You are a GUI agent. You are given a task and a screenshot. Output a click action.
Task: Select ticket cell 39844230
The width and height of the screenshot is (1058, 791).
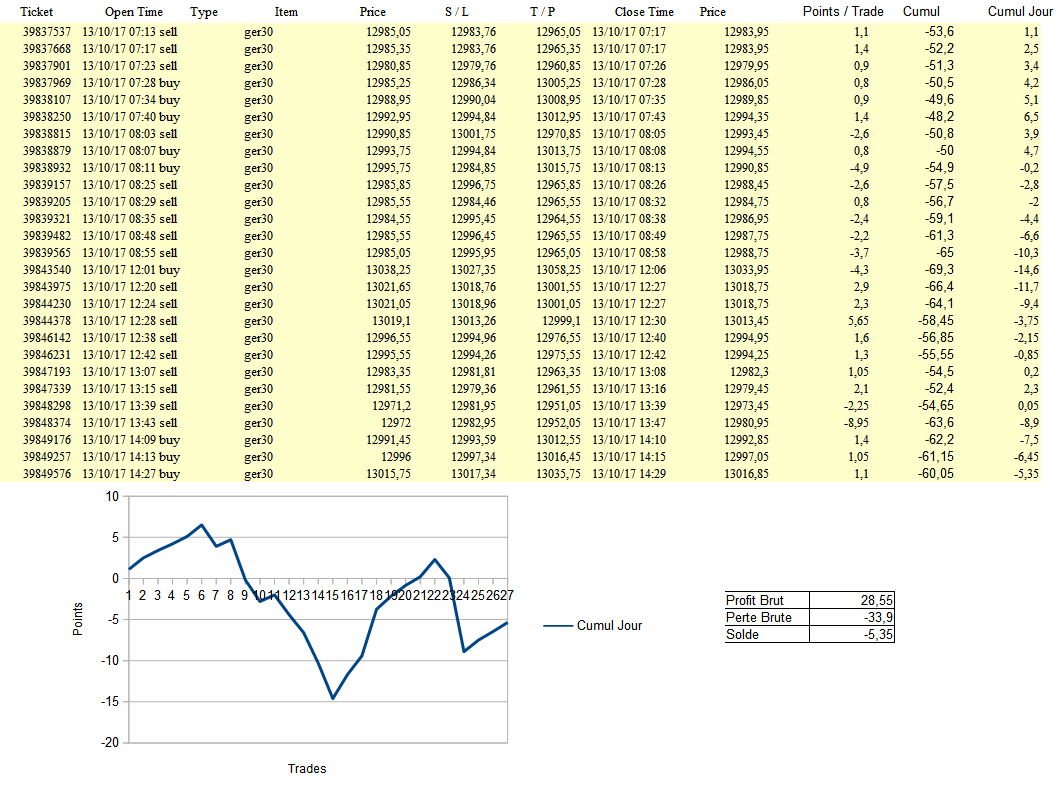47,304
